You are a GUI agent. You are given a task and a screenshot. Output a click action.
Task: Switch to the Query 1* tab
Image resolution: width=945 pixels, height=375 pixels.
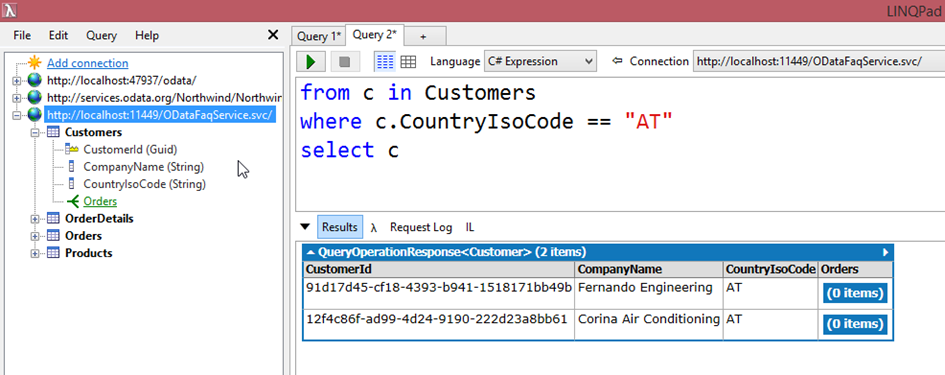pos(319,37)
